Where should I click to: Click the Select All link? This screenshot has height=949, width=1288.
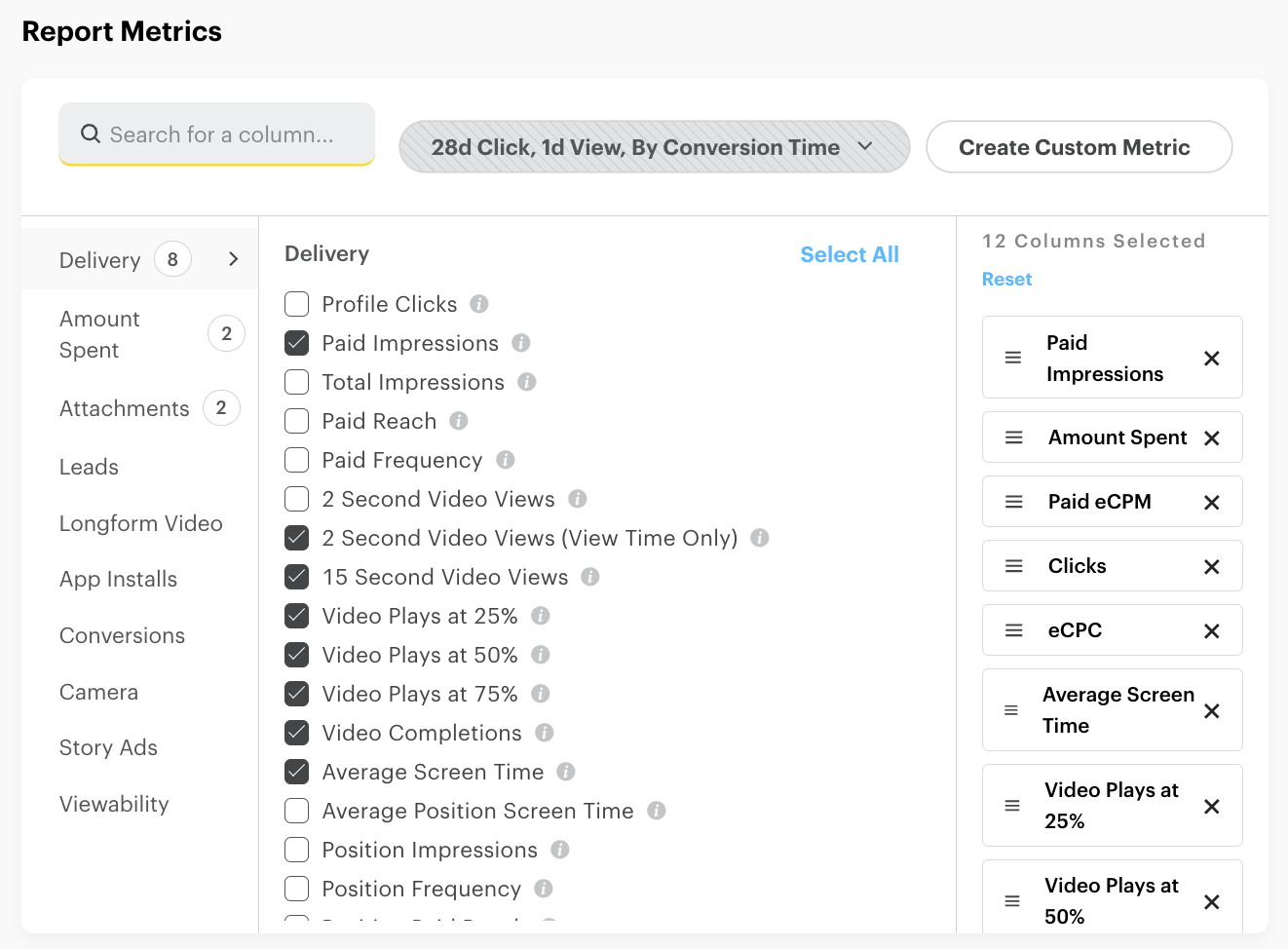click(x=849, y=254)
